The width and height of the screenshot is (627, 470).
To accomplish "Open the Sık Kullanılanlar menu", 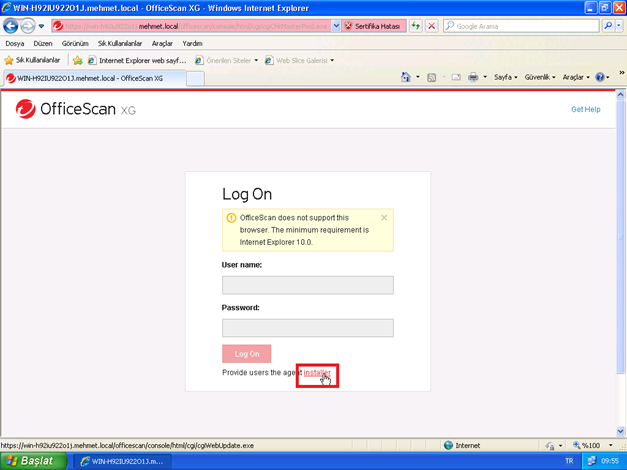I will pos(120,44).
